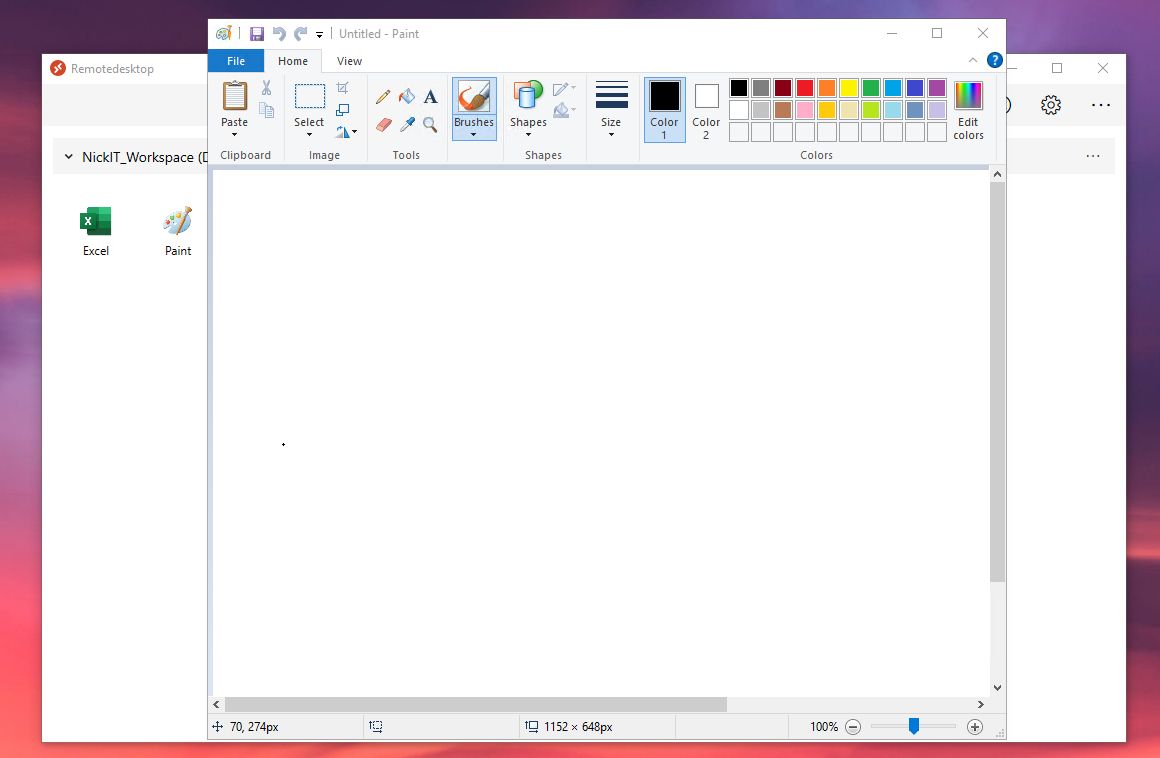Pick the green color swatch
The width and height of the screenshot is (1160, 758).
(871, 88)
